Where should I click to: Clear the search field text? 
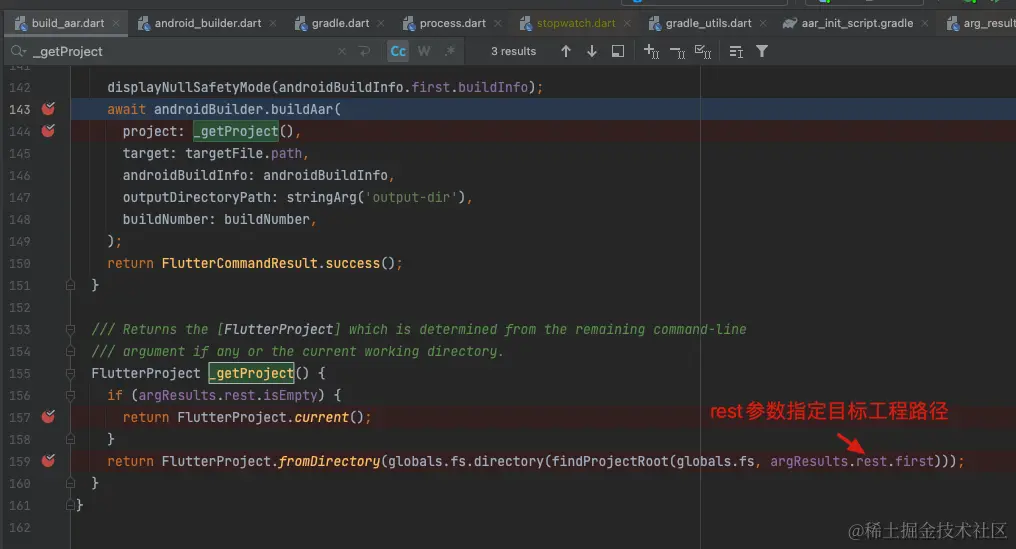[x=341, y=51]
